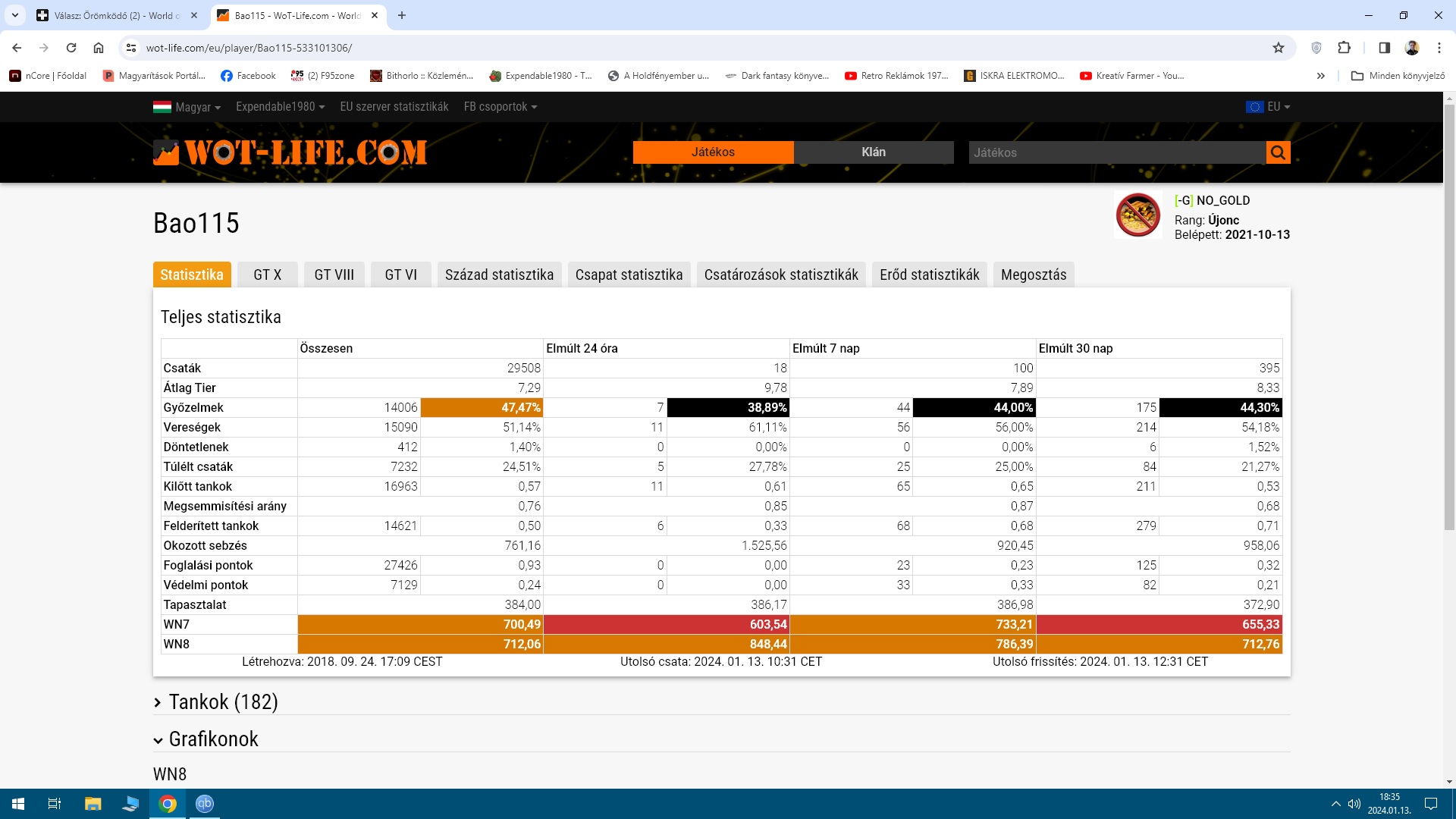Screen dimensions: 1456x819
Task: Close the Válasz: Örömködő tab
Action: tap(194, 15)
